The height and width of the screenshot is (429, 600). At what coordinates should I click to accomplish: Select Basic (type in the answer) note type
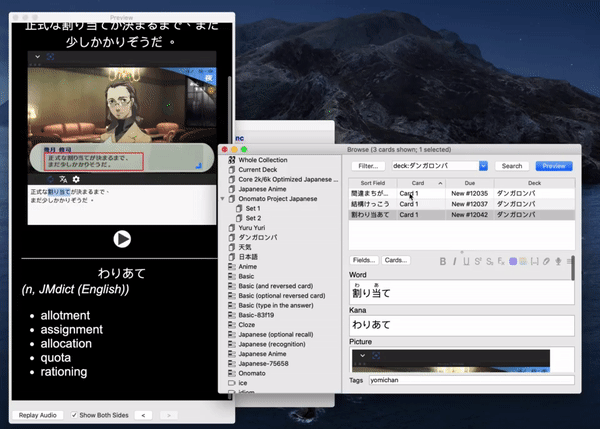coord(276,305)
